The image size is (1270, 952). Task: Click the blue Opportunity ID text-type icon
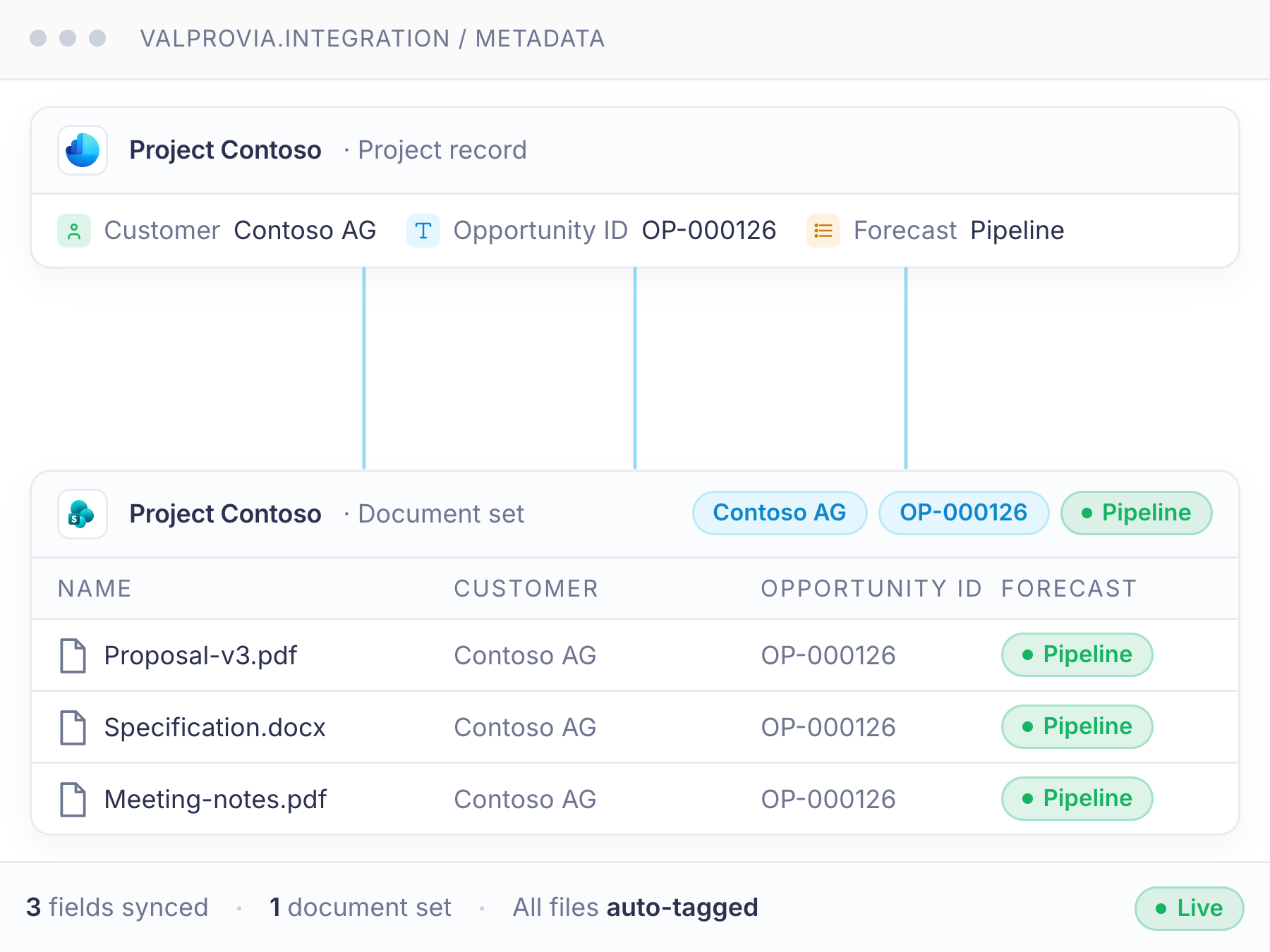[423, 231]
